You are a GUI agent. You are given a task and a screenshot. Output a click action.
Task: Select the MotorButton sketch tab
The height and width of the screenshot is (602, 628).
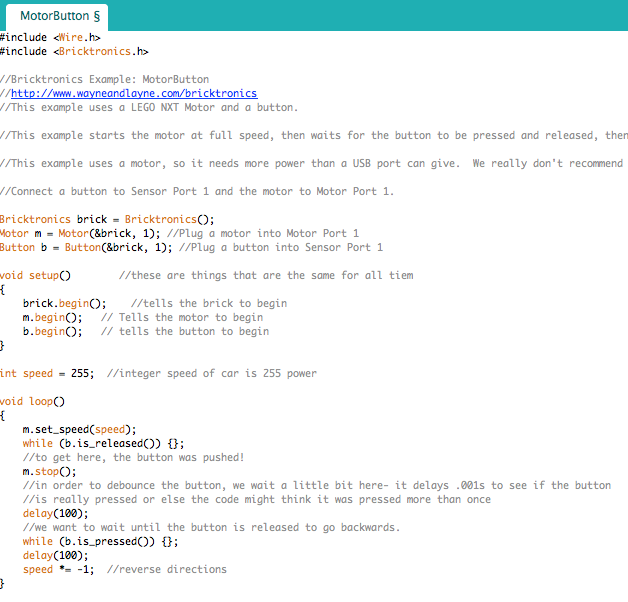(57, 16)
